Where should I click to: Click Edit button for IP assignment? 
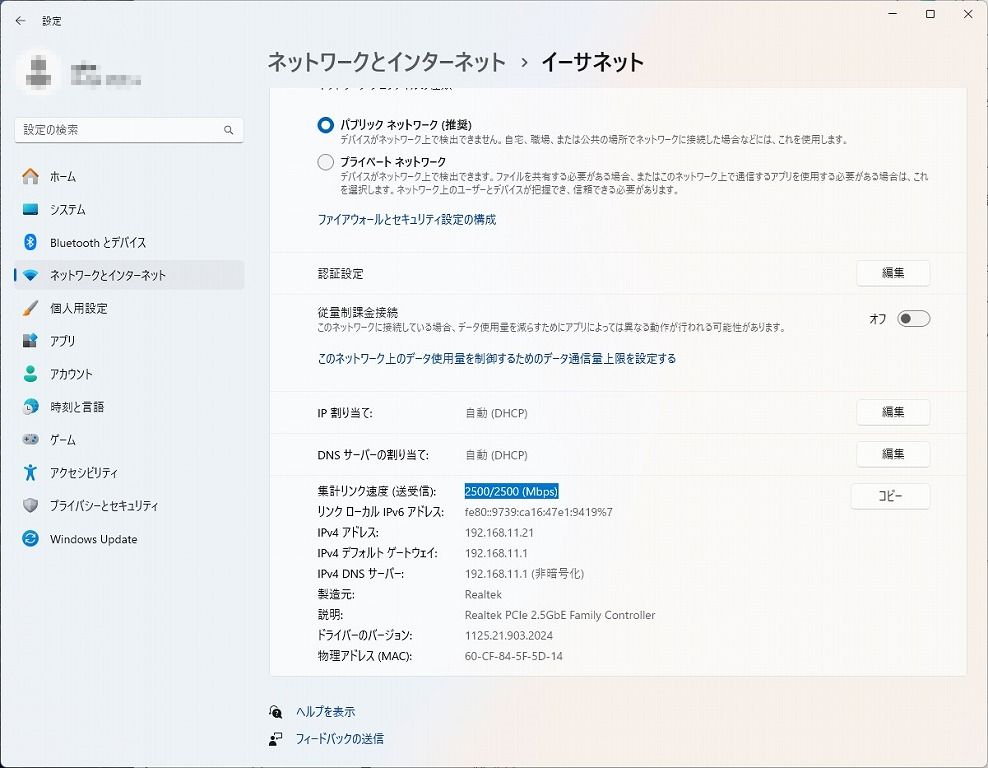892,412
